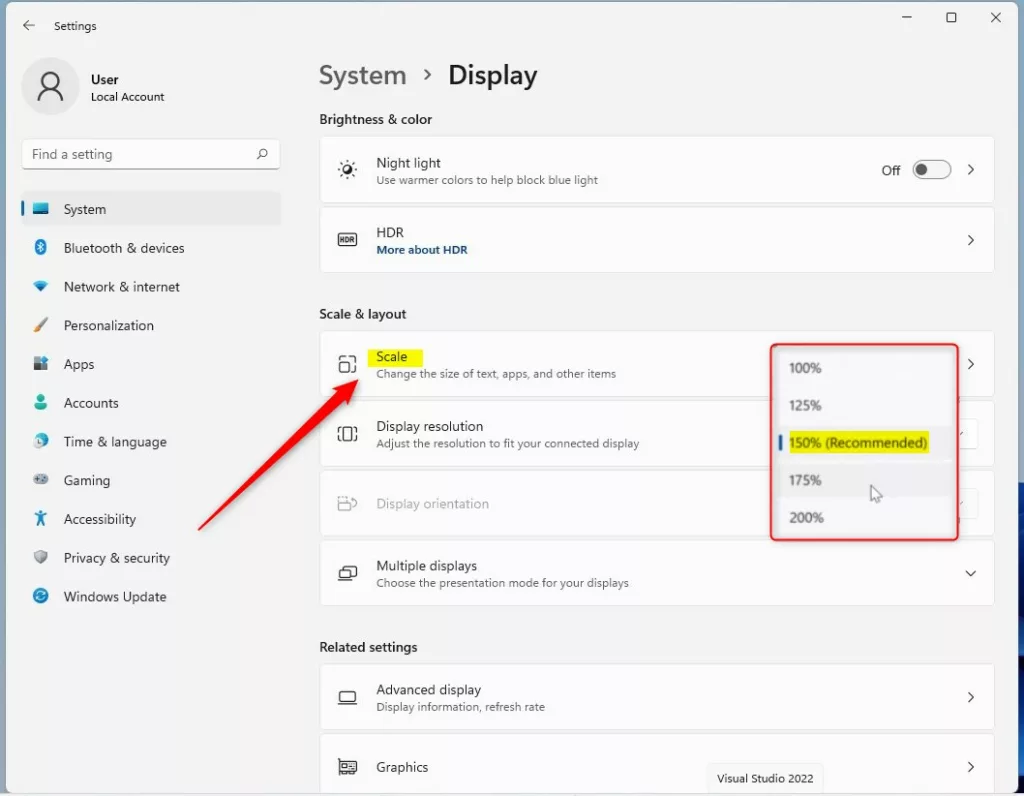Click the HDR icon
Image resolution: width=1024 pixels, height=796 pixels.
[347, 240]
